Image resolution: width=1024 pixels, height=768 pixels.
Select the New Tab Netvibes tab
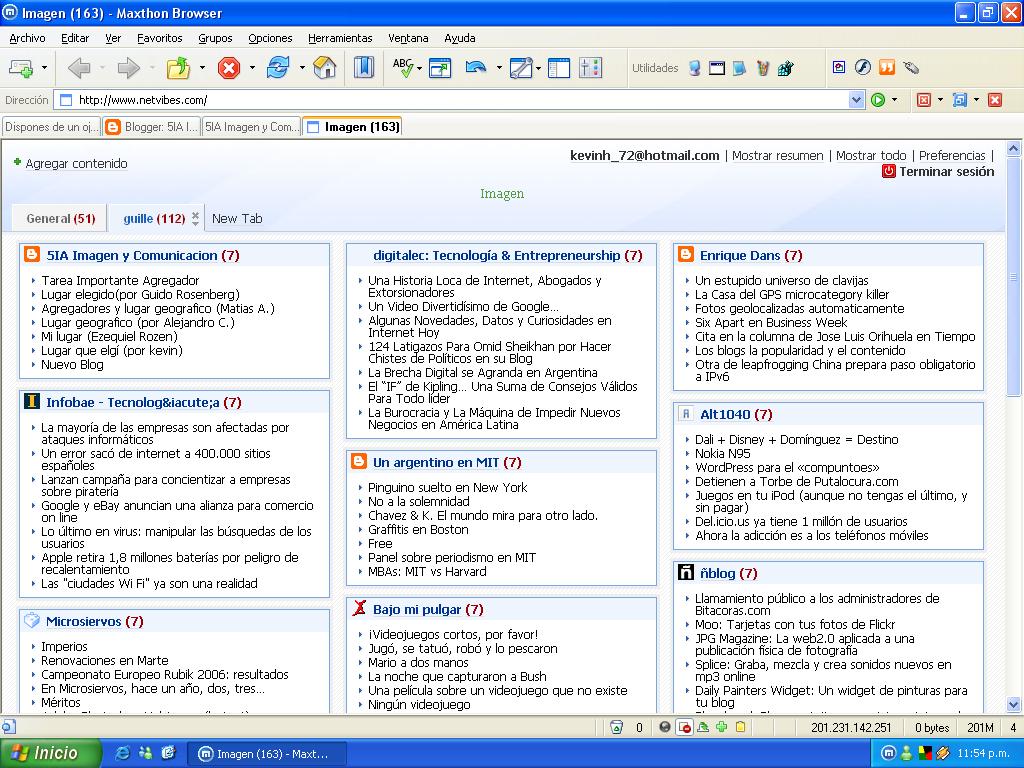click(237, 219)
